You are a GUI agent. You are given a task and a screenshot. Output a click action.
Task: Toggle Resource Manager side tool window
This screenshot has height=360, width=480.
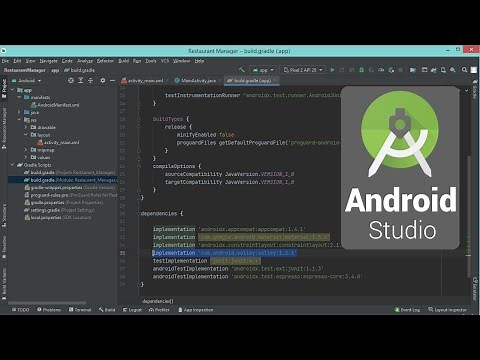click(x=4, y=128)
